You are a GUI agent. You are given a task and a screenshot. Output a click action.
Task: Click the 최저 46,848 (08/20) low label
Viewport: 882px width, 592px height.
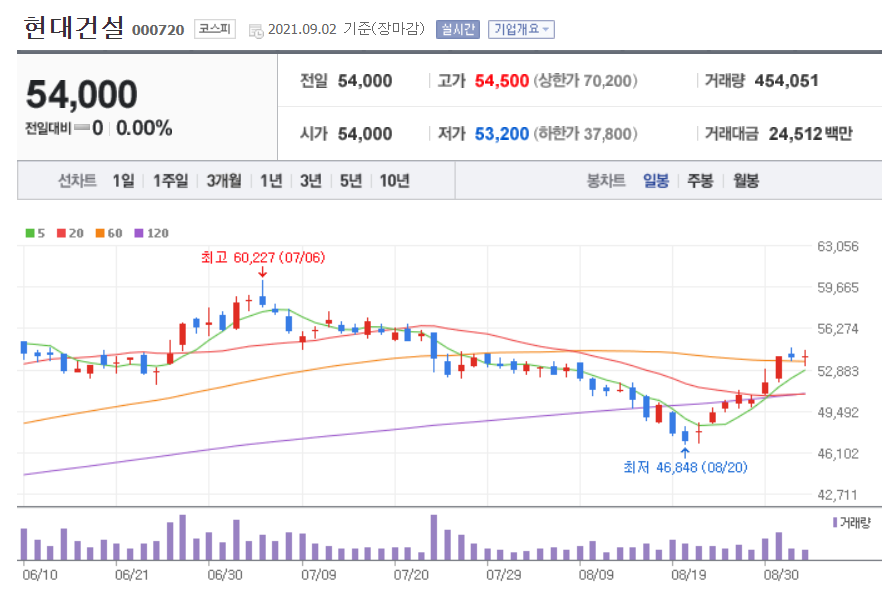[x=685, y=467]
